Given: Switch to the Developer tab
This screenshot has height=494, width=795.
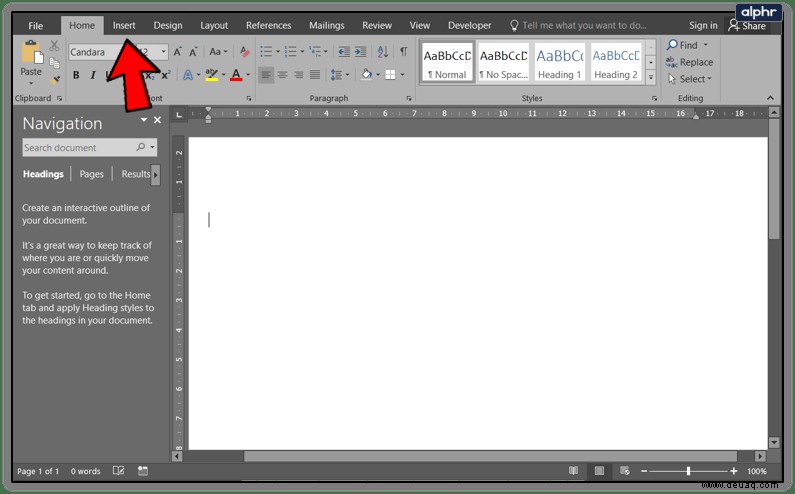Looking at the screenshot, I should point(469,25).
